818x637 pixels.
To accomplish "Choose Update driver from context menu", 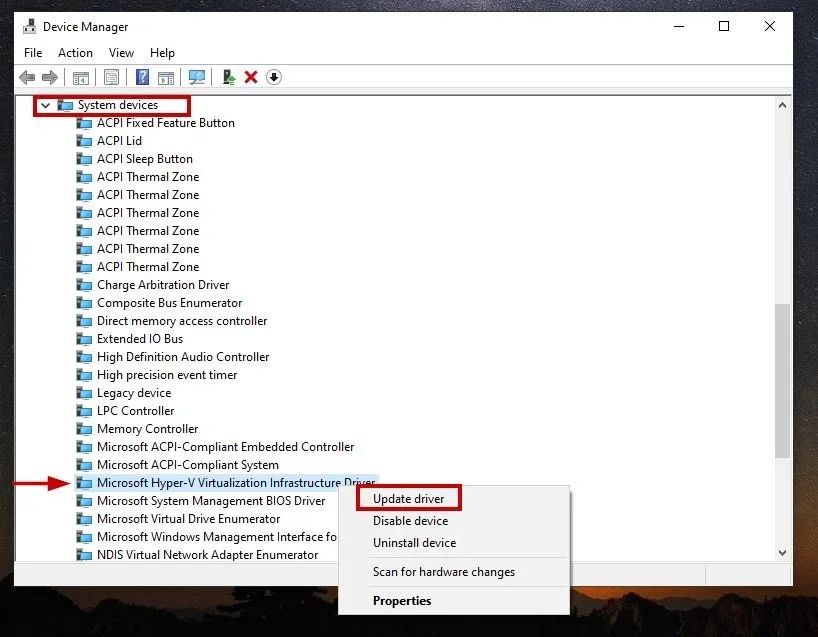I will (408, 499).
